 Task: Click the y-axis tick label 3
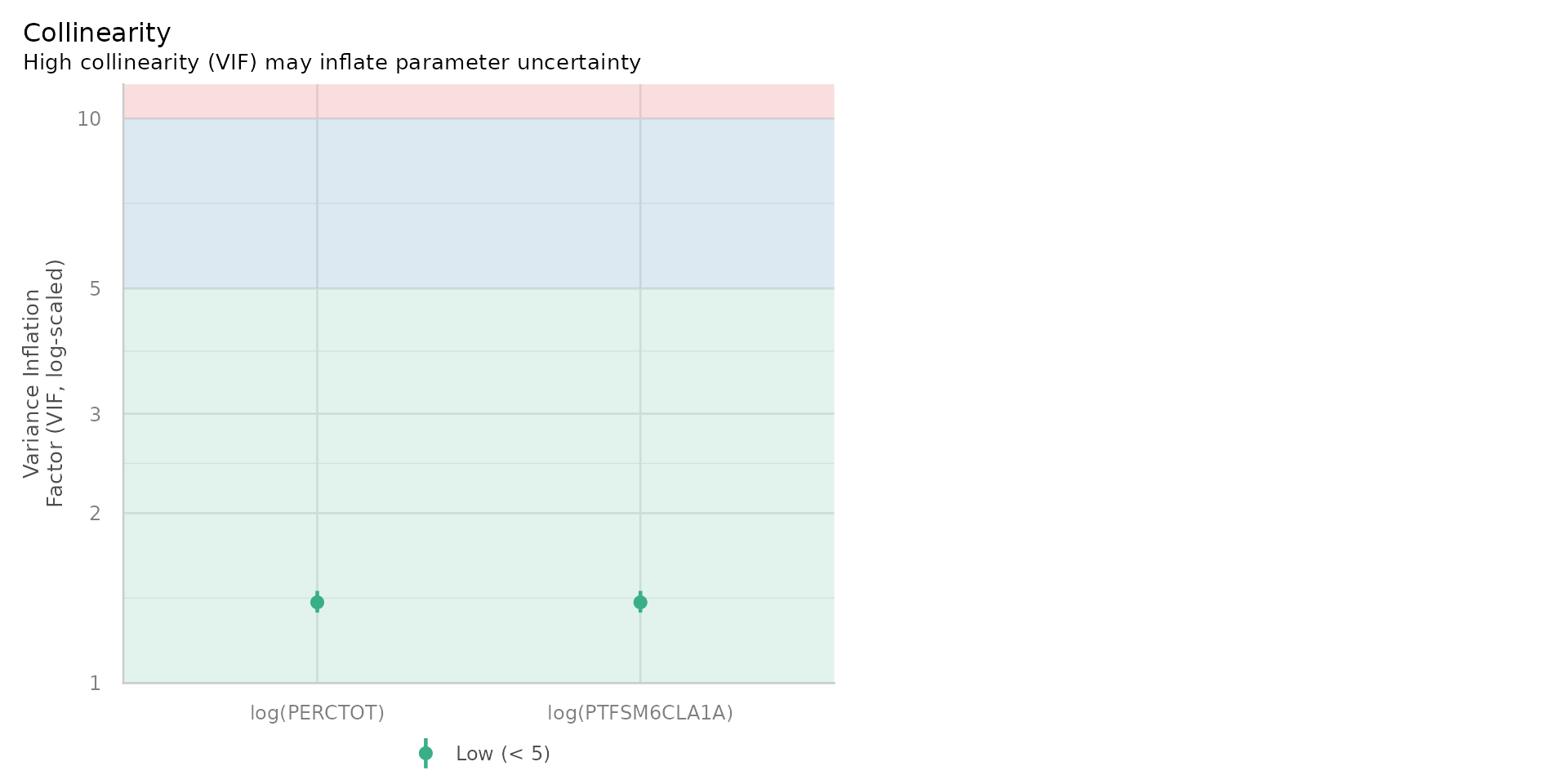(95, 415)
